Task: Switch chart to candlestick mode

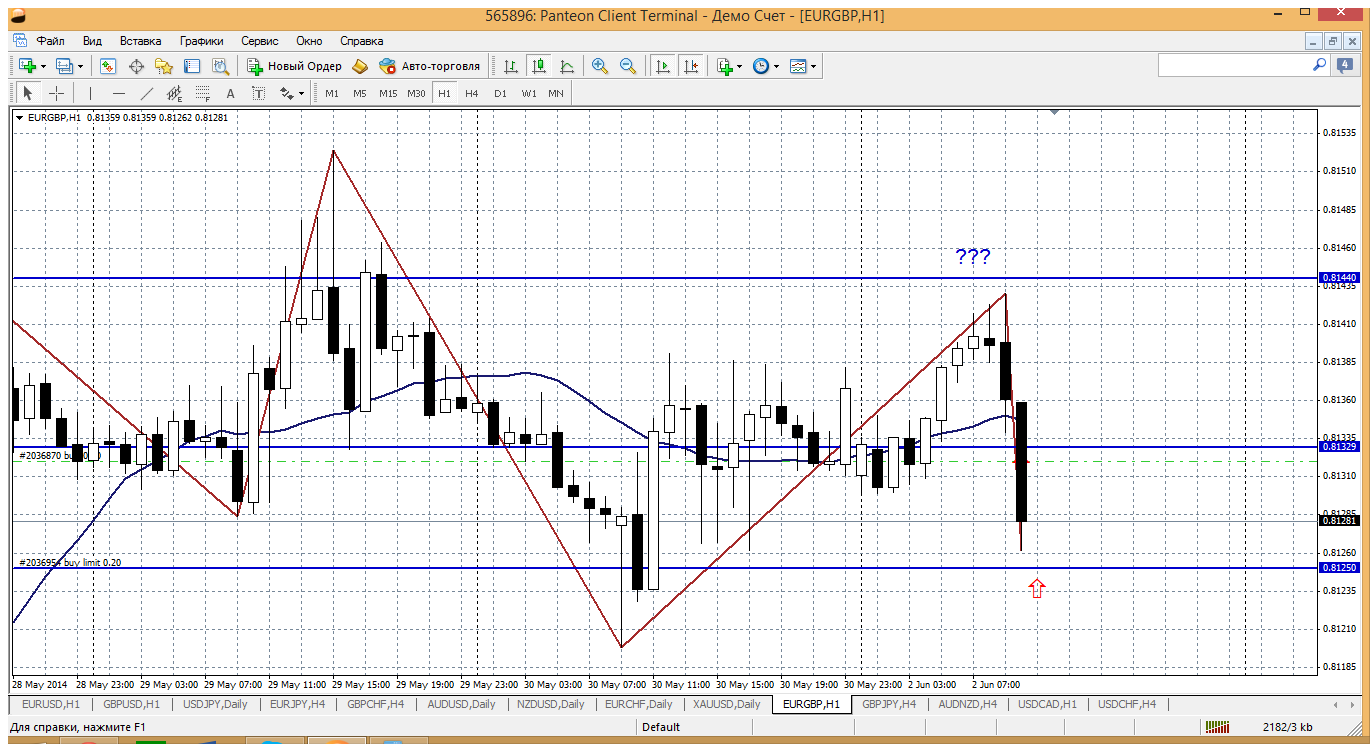Action: [539, 66]
